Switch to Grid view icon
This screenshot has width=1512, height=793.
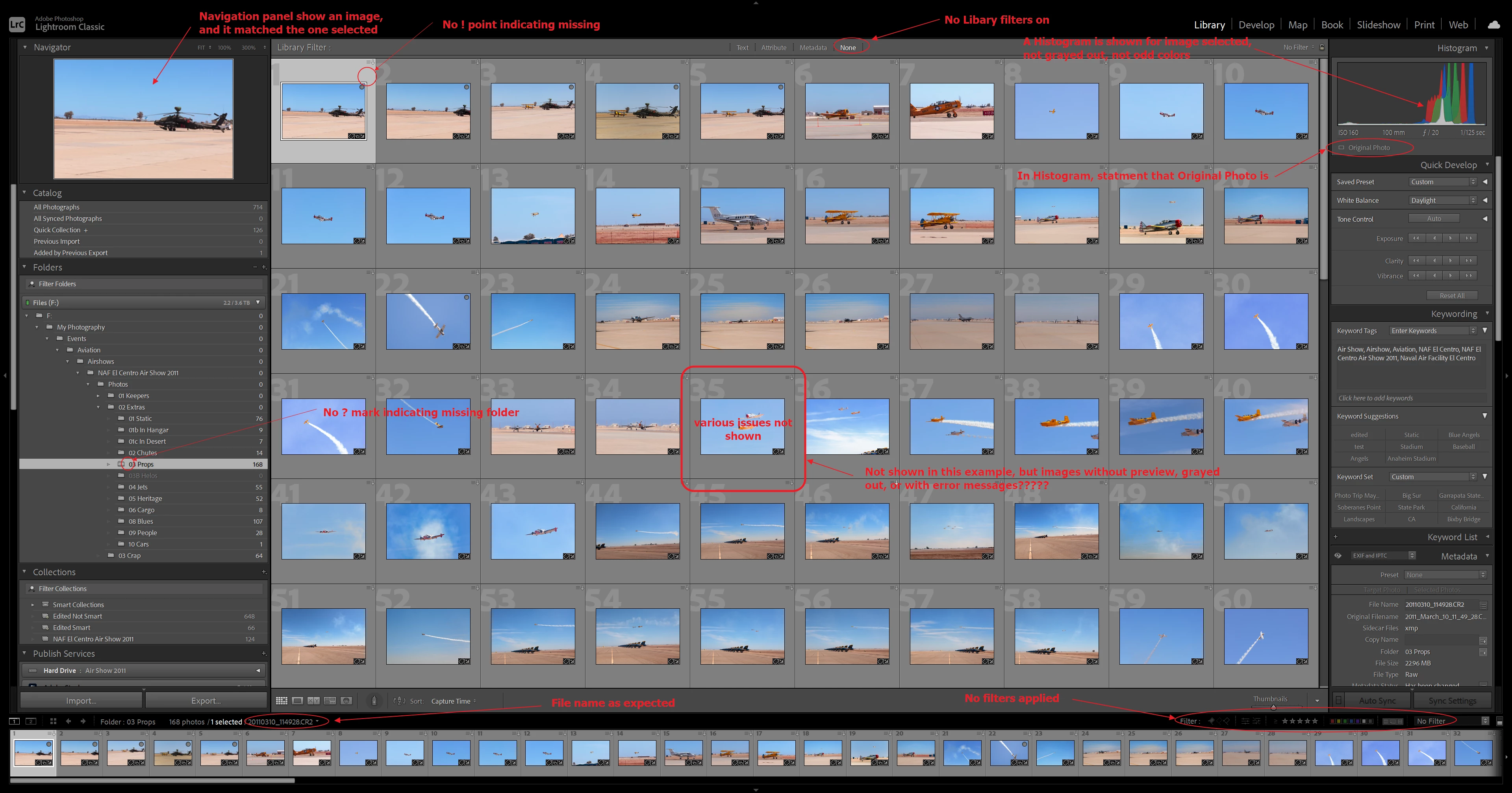[282, 701]
